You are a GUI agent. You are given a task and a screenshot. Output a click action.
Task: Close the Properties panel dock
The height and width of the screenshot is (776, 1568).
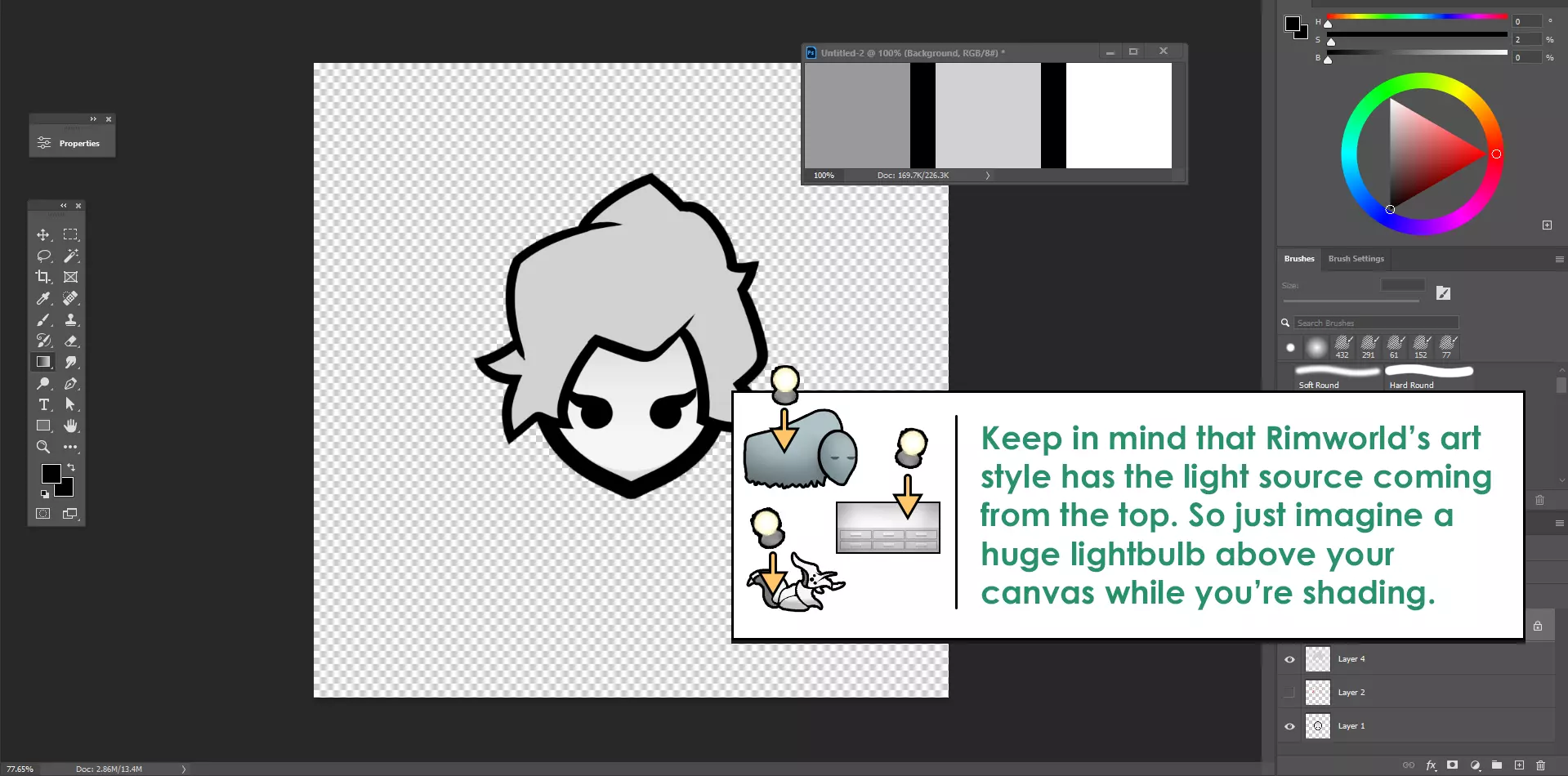pos(109,119)
